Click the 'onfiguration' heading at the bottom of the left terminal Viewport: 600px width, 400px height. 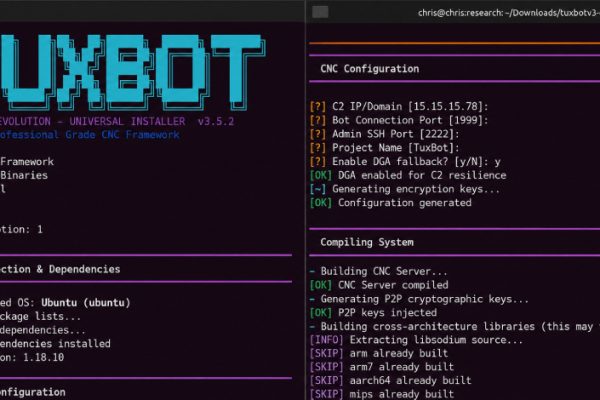click(33, 392)
